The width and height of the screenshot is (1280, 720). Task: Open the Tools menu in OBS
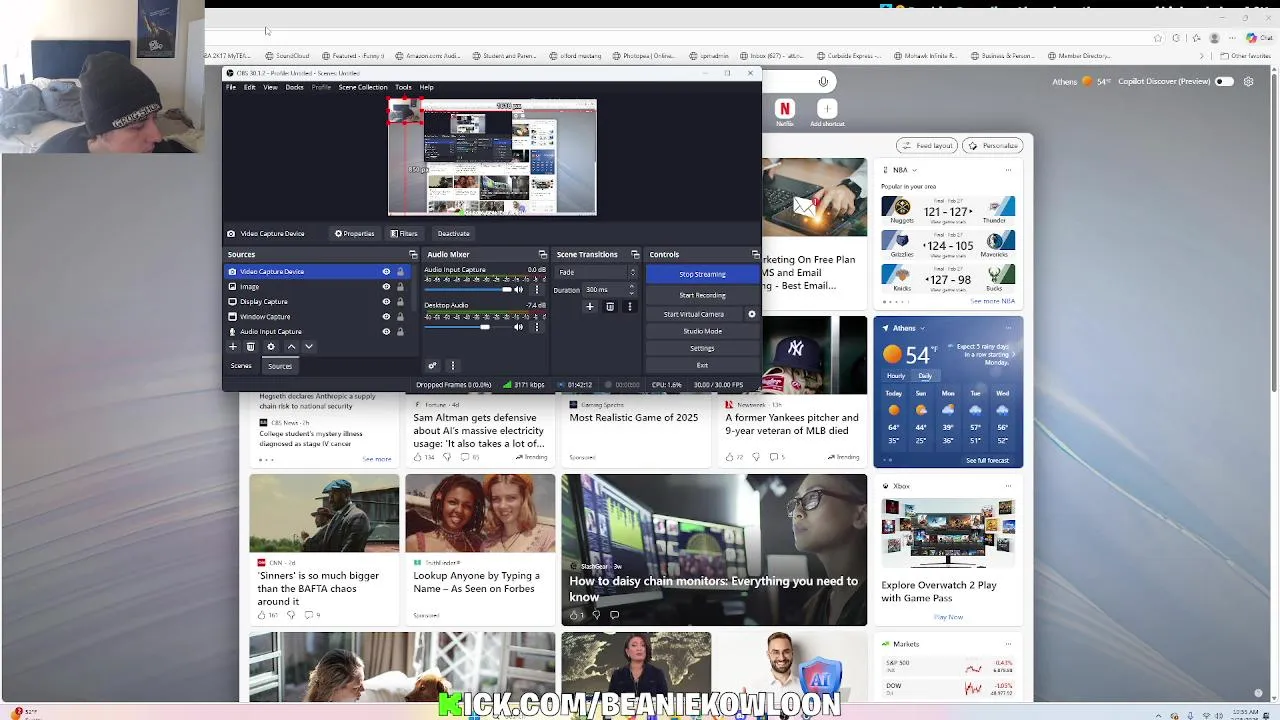[403, 87]
